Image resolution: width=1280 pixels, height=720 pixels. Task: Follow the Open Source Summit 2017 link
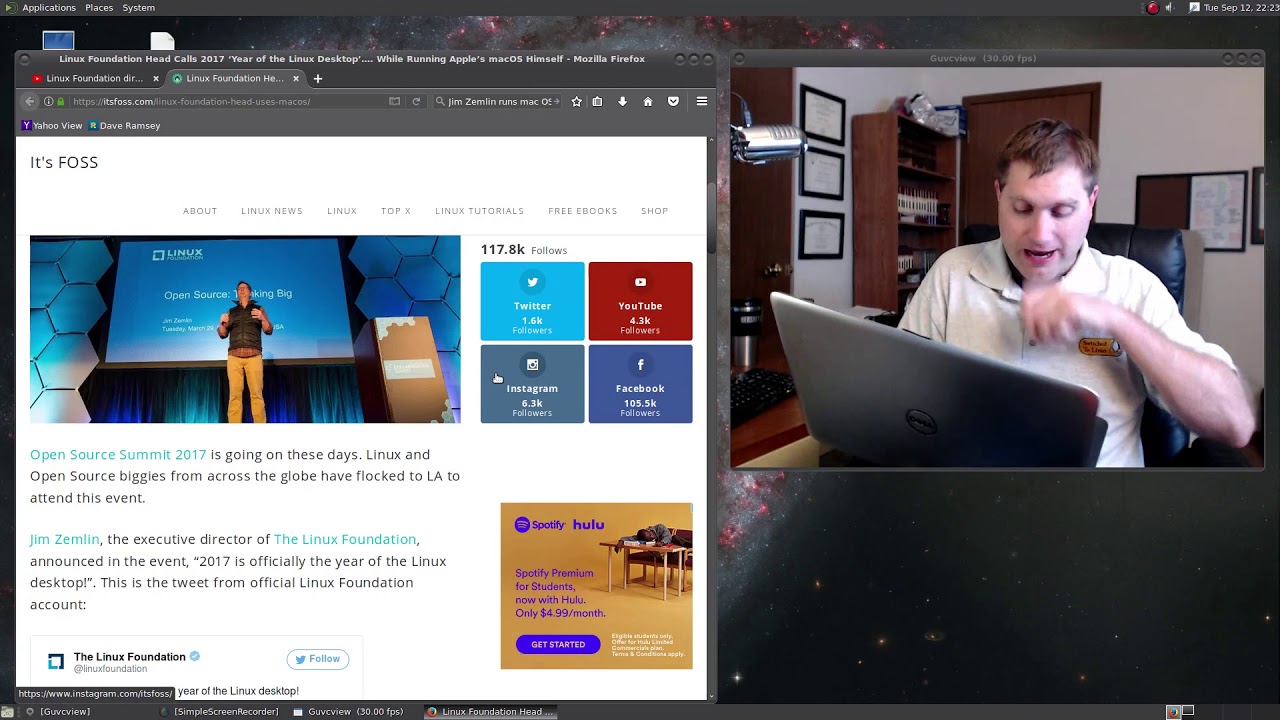pyautogui.click(x=118, y=454)
